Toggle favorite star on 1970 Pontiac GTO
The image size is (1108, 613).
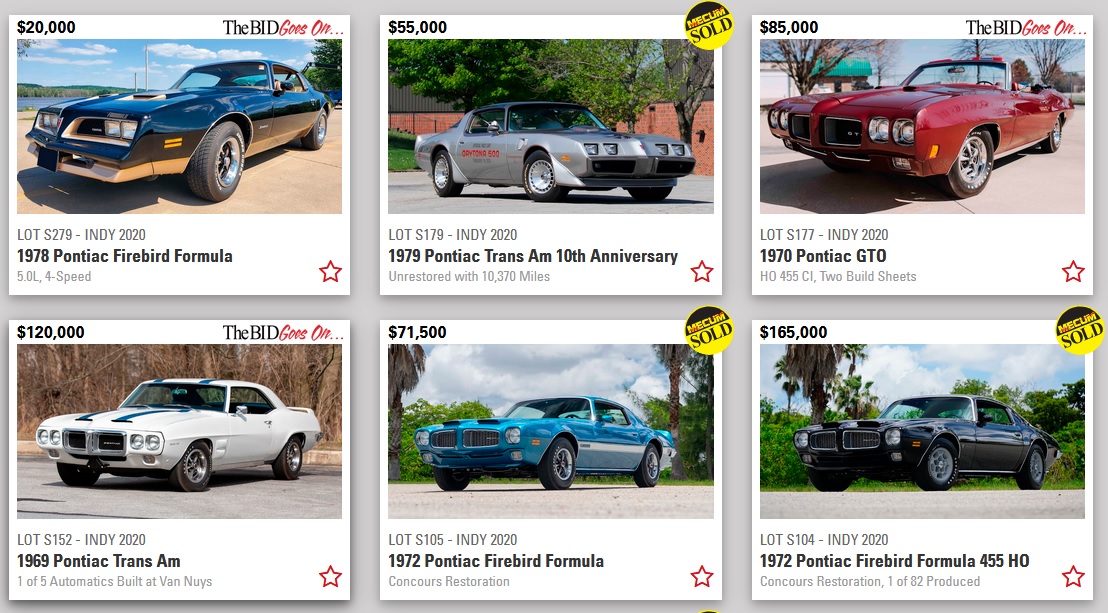pos(1073,272)
